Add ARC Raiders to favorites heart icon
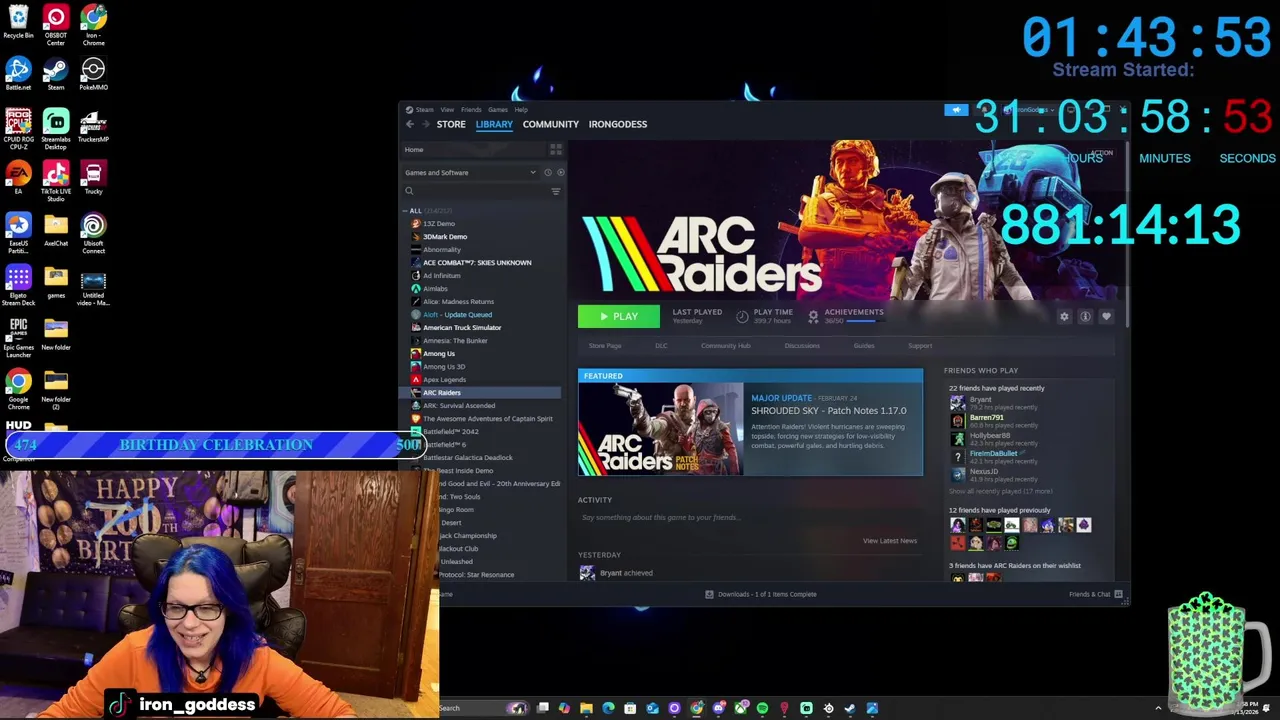 (x=1106, y=317)
